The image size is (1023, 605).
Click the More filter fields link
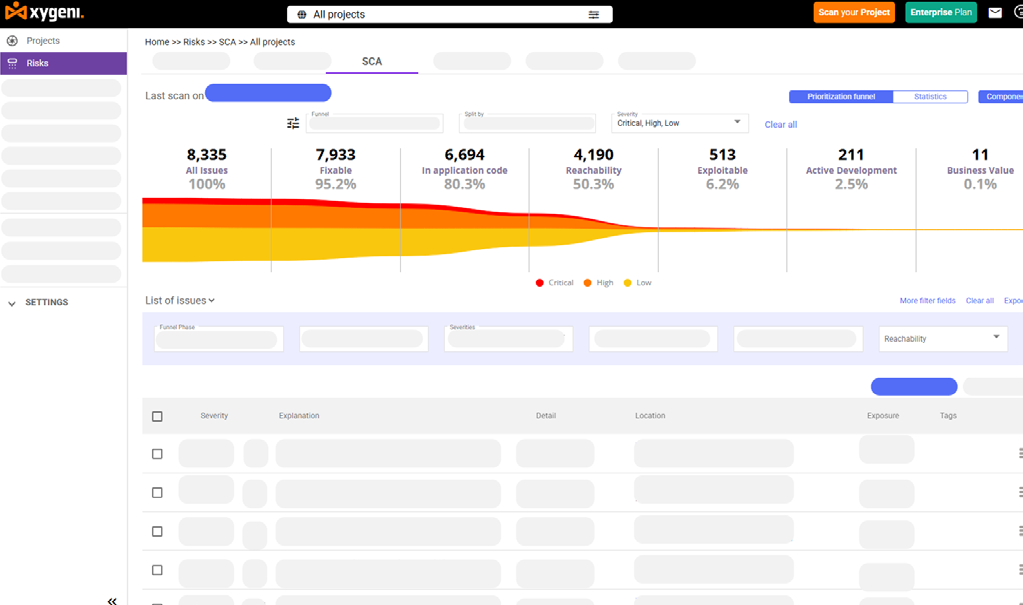[927, 301]
